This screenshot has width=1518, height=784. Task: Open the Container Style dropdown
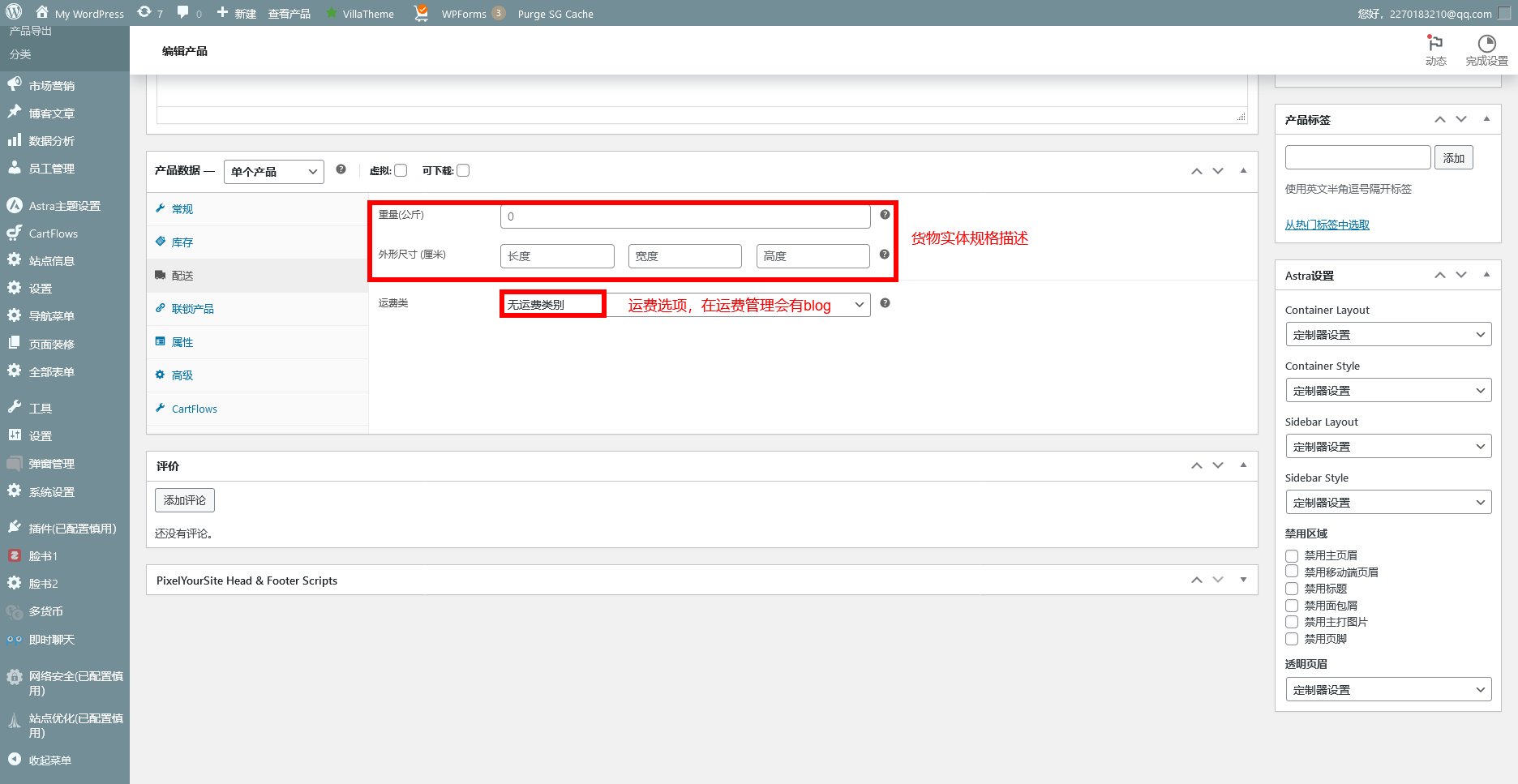(1388, 390)
